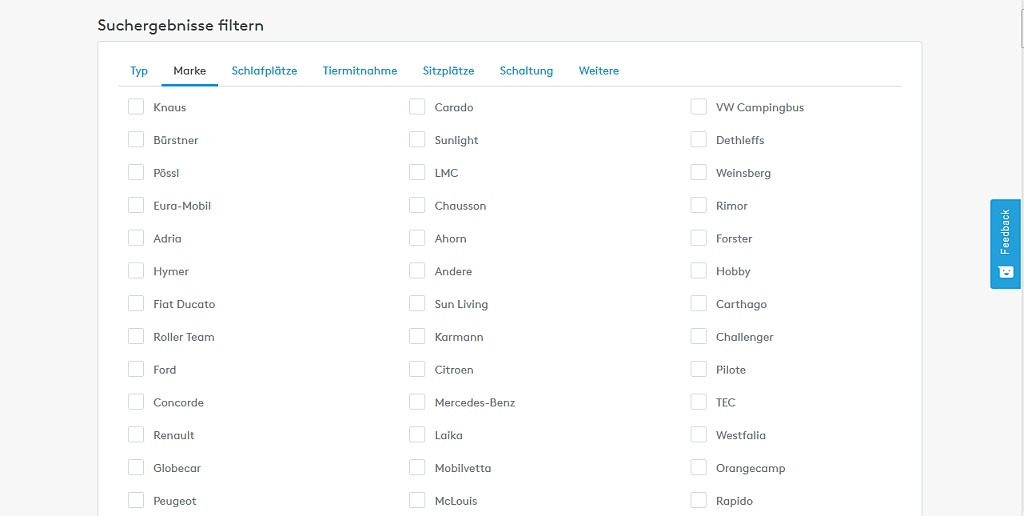
Task: Go to the Sitzplätze tab
Action: click(x=448, y=71)
